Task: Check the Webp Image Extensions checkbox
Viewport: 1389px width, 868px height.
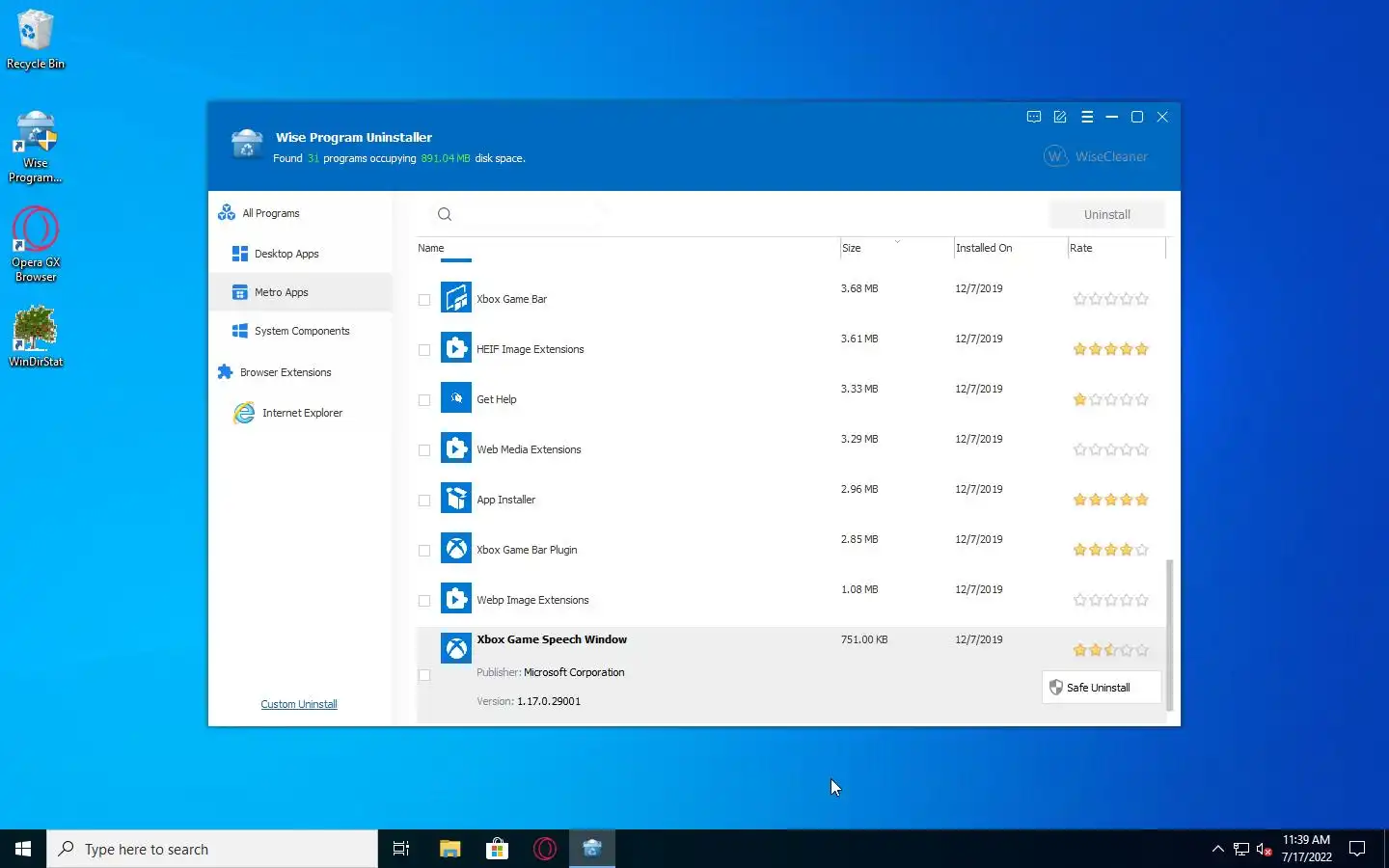Action: pos(424,601)
